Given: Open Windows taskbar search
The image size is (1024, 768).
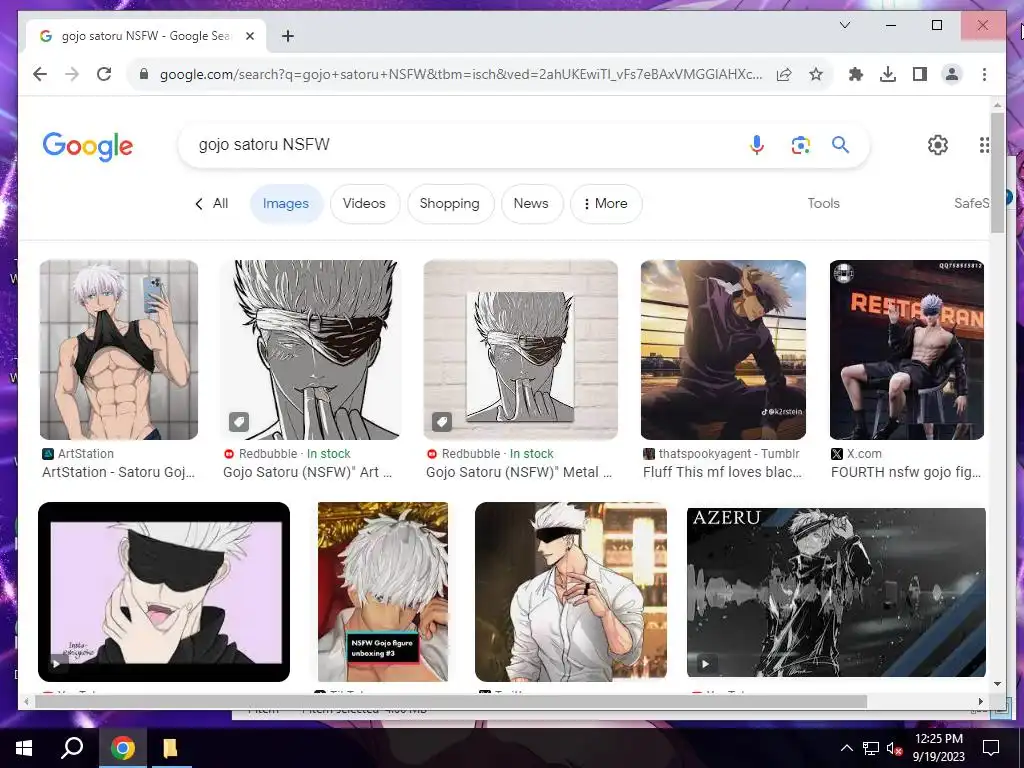Looking at the screenshot, I should (72, 748).
